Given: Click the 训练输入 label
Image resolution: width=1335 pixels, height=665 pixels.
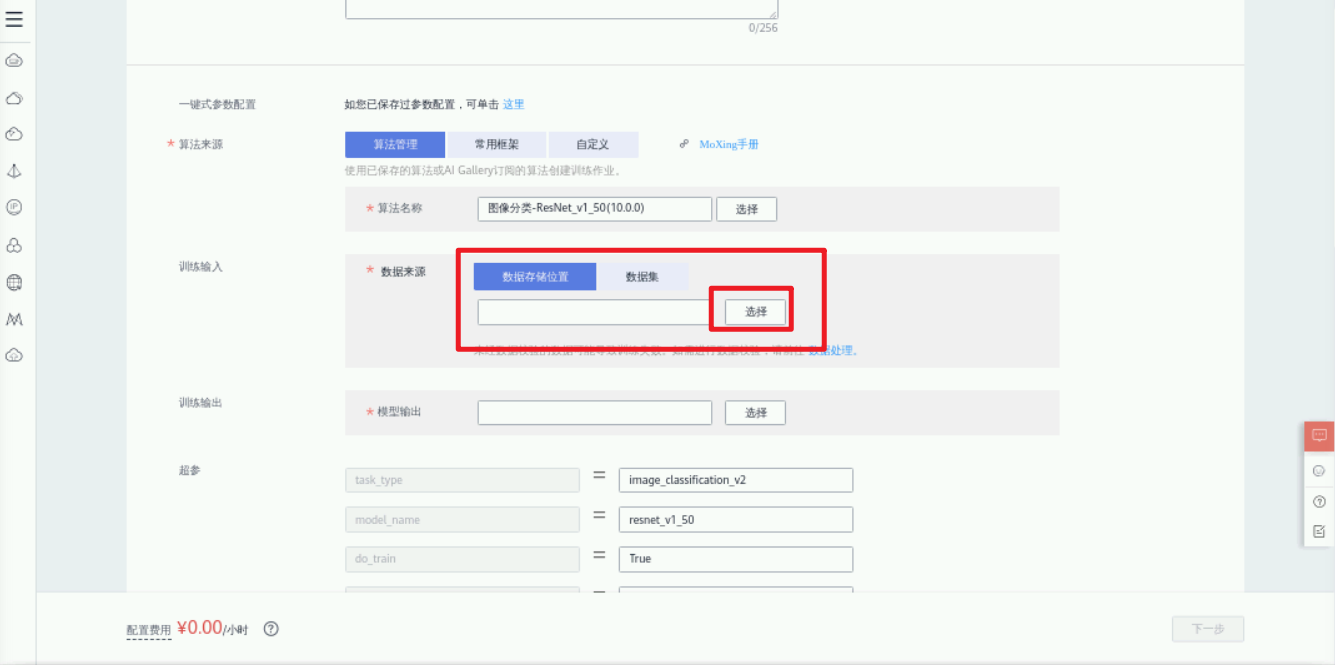Looking at the screenshot, I should point(200,267).
